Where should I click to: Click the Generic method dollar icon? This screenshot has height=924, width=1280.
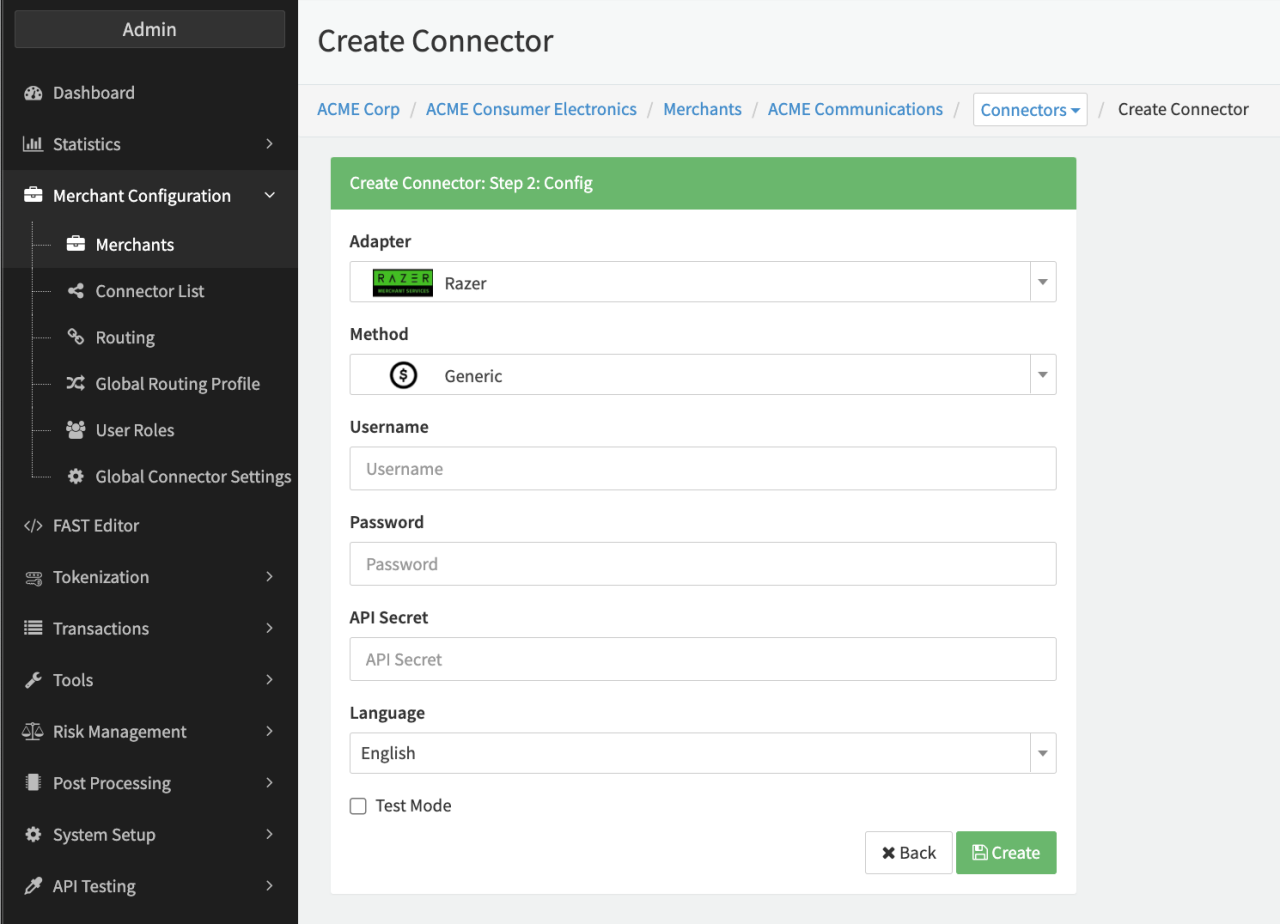tap(403, 376)
